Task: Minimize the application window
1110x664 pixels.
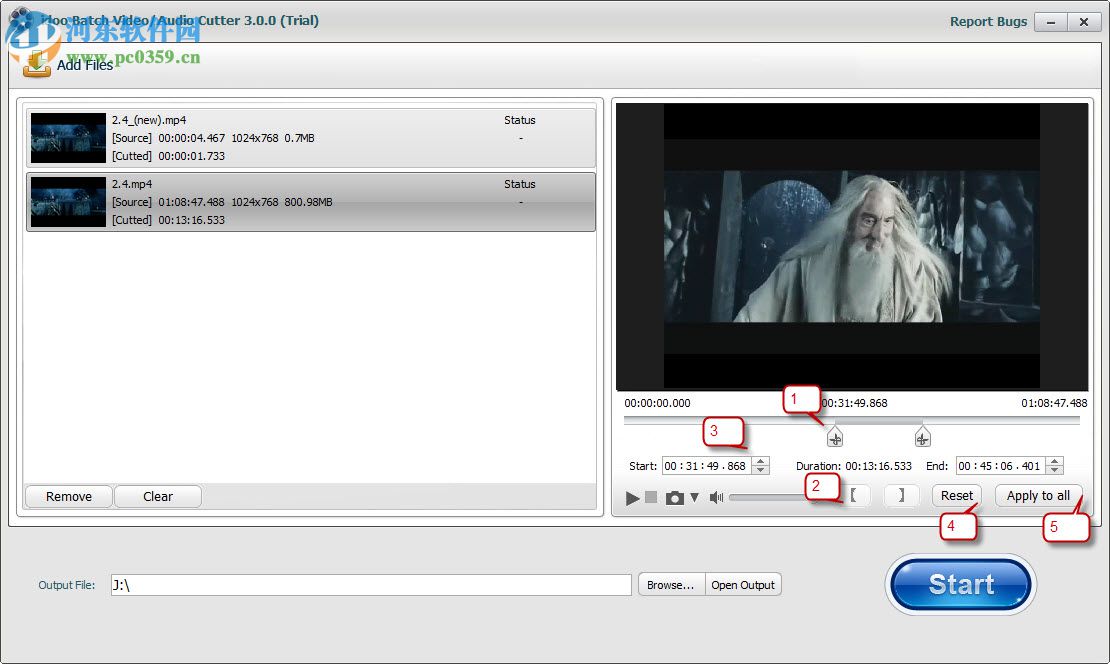Action: pos(1051,22)
